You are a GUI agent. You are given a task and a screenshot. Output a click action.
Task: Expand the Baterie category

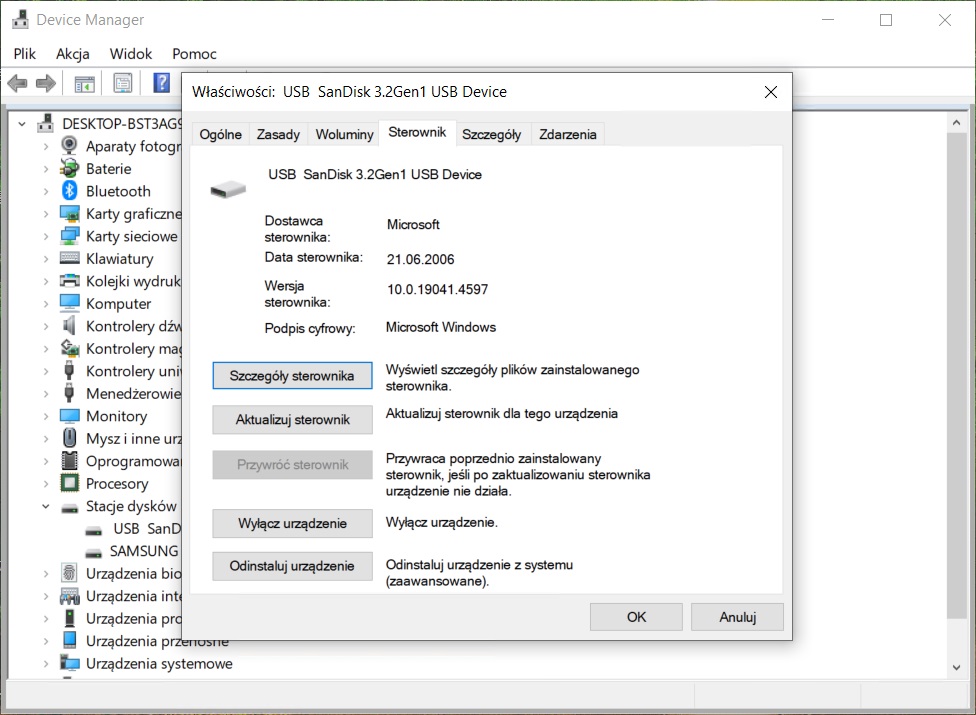[45, 169]
